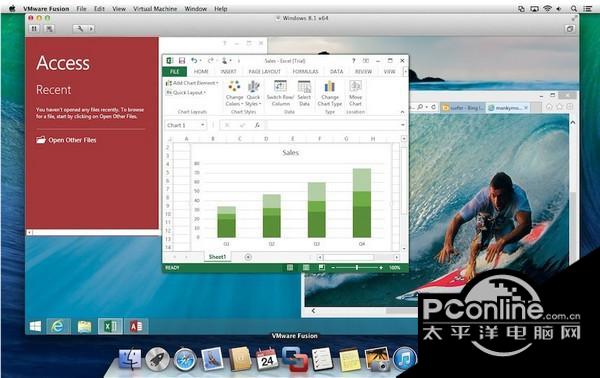
Task: Switch to the PAGE LAYOUT ribbon tab
Action: tap(264, 72)
